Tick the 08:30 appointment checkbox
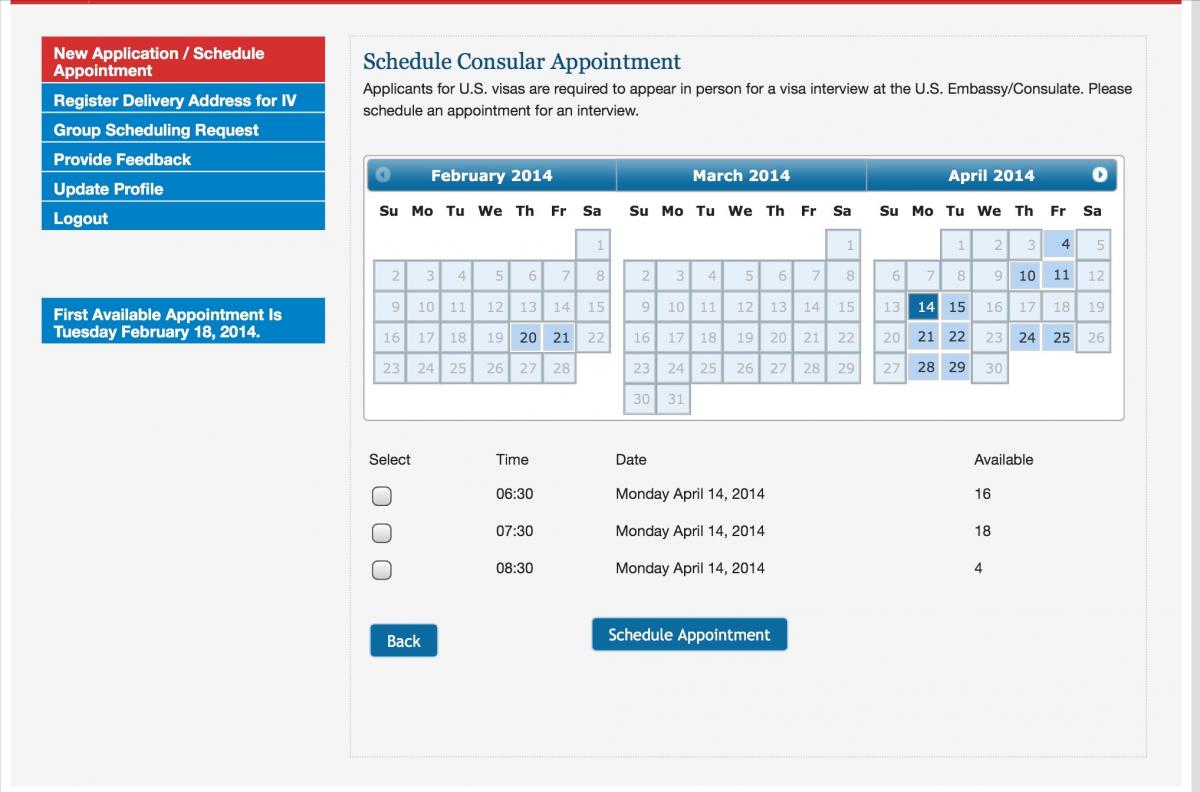This screenshot has width=1200, height=792. pos(381,570)
